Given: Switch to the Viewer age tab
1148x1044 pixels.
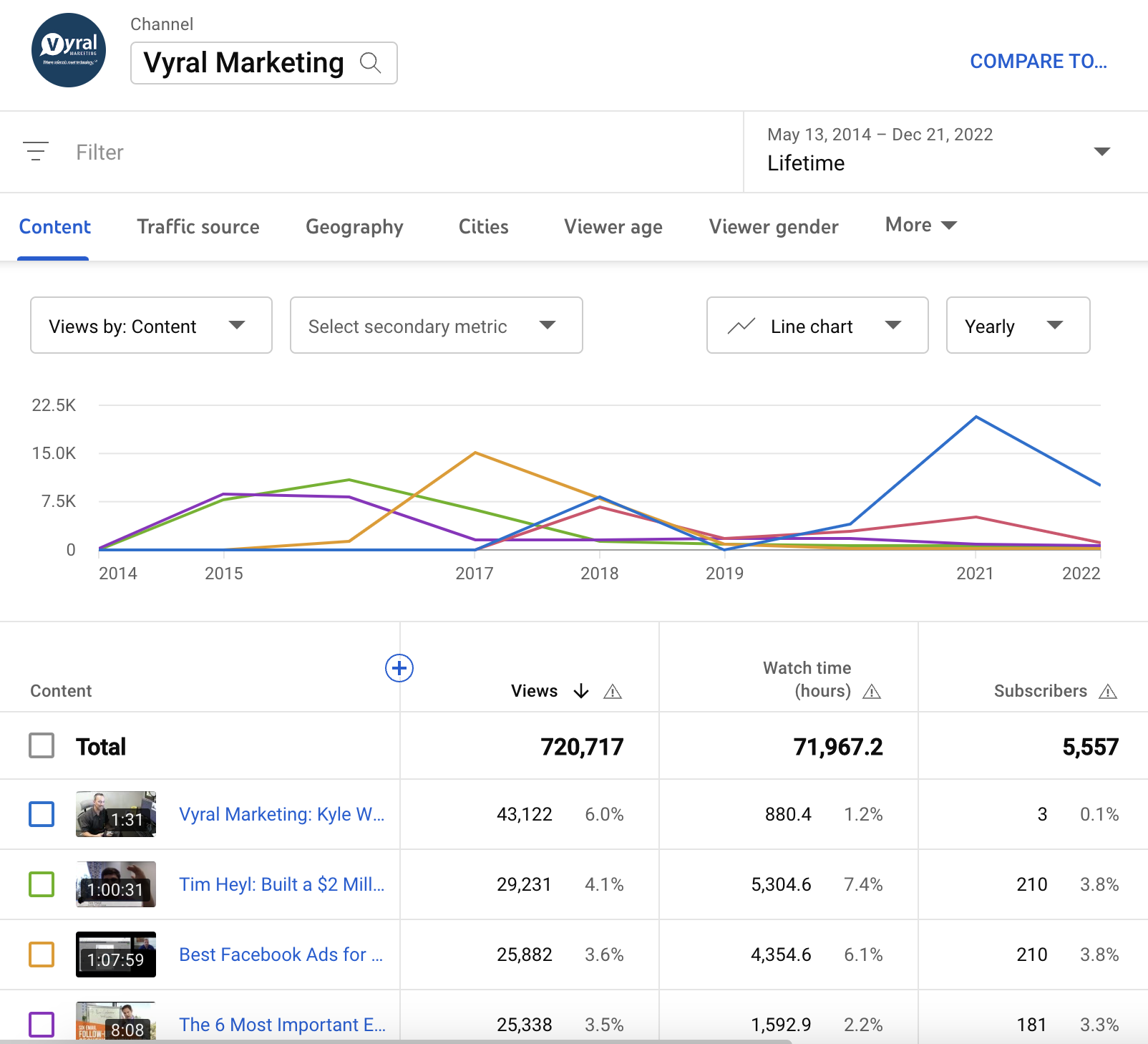Looking at the screenshot, I should (613, 227).
